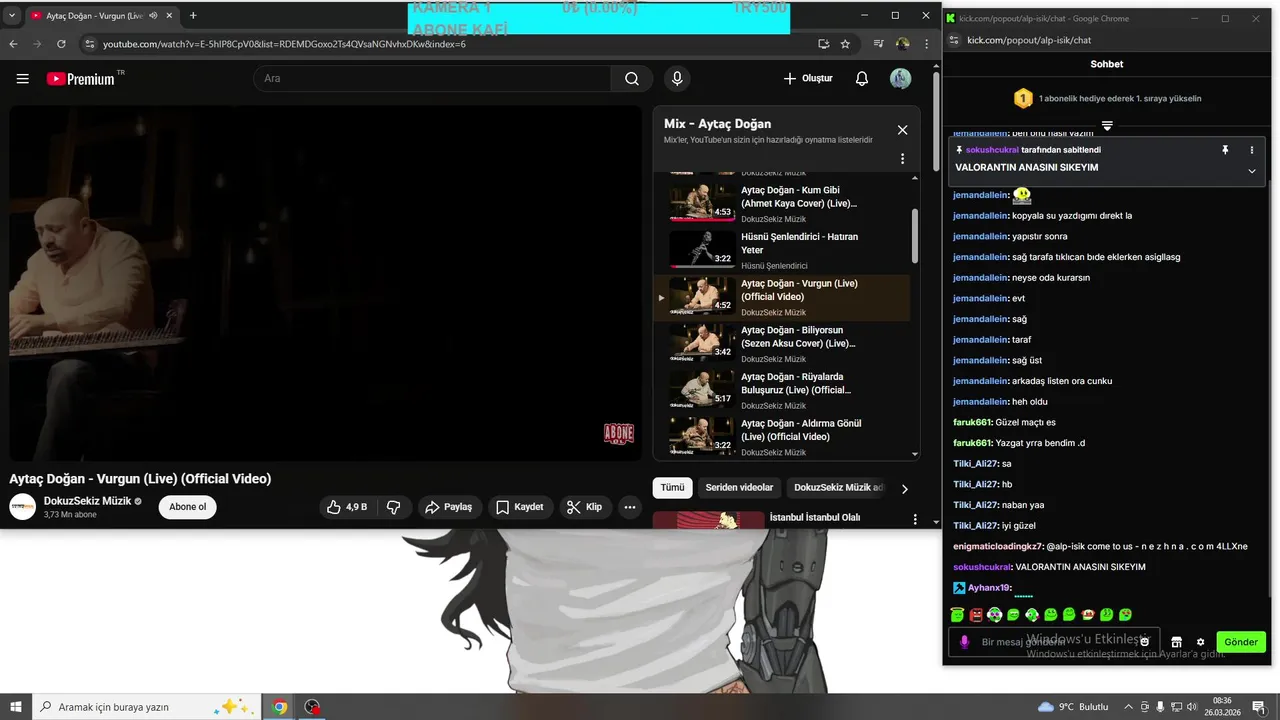This screenshot has width=1280, height=720.
Task: Select the Tümü filter chip
Action: [673, 488]
